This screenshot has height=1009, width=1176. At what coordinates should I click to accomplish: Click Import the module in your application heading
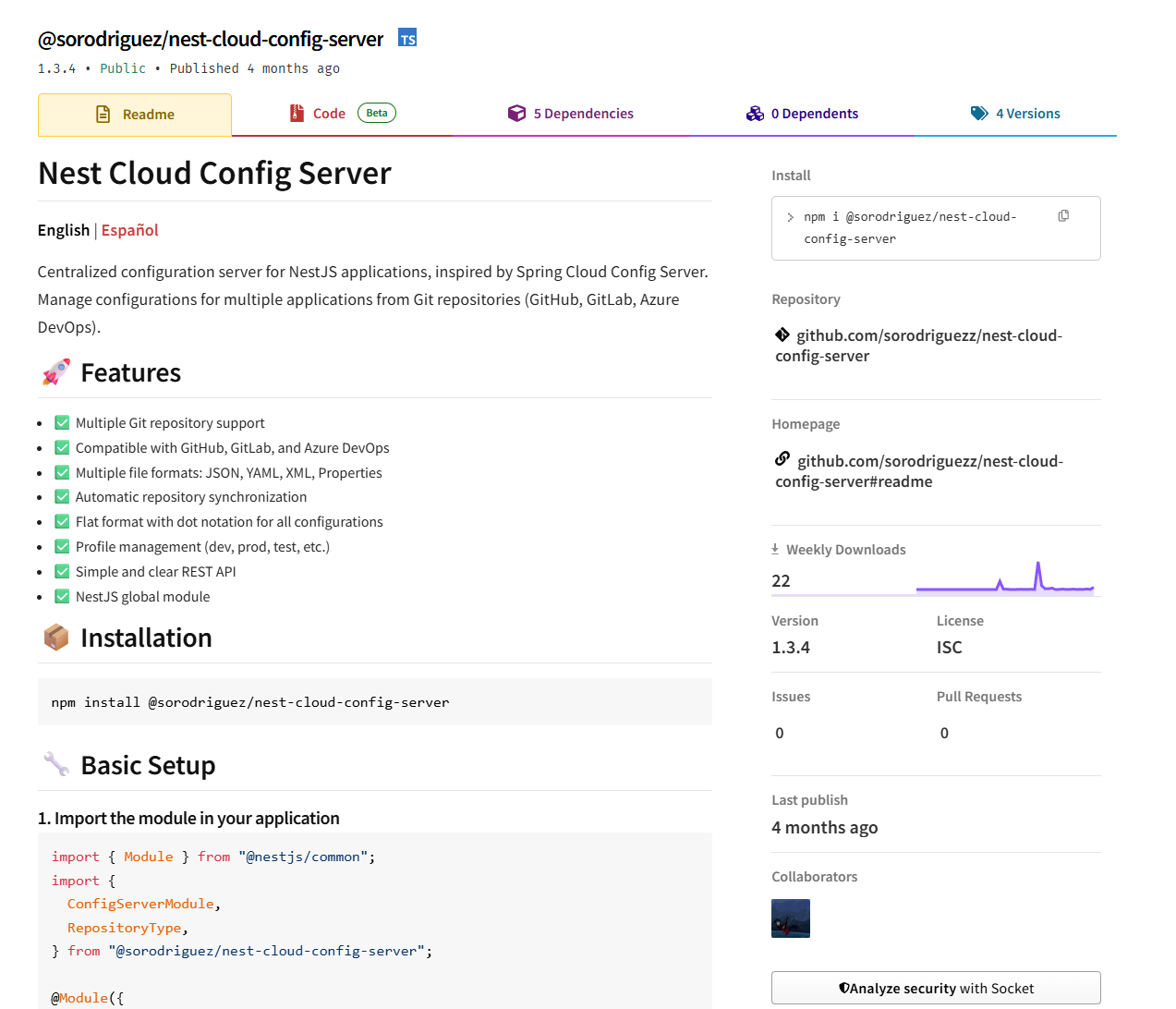click(x=188, y=818)
